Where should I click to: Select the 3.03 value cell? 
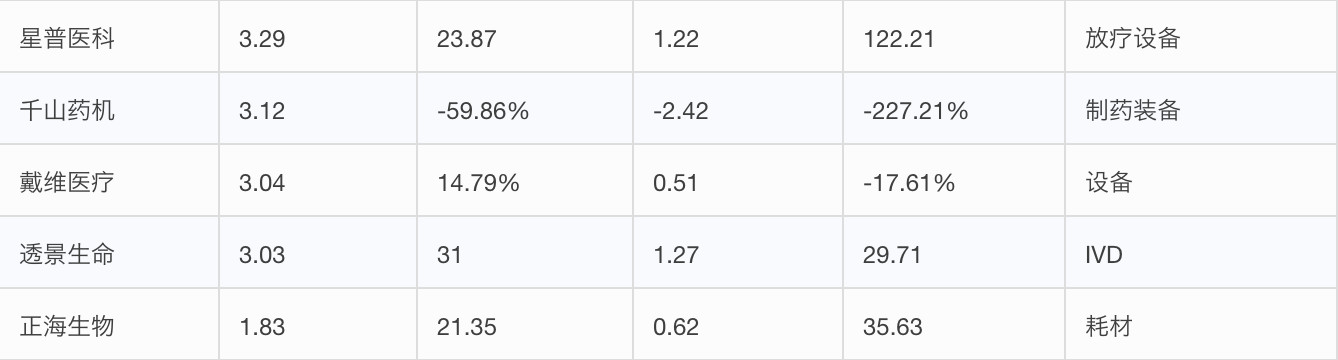click(318, 253)
